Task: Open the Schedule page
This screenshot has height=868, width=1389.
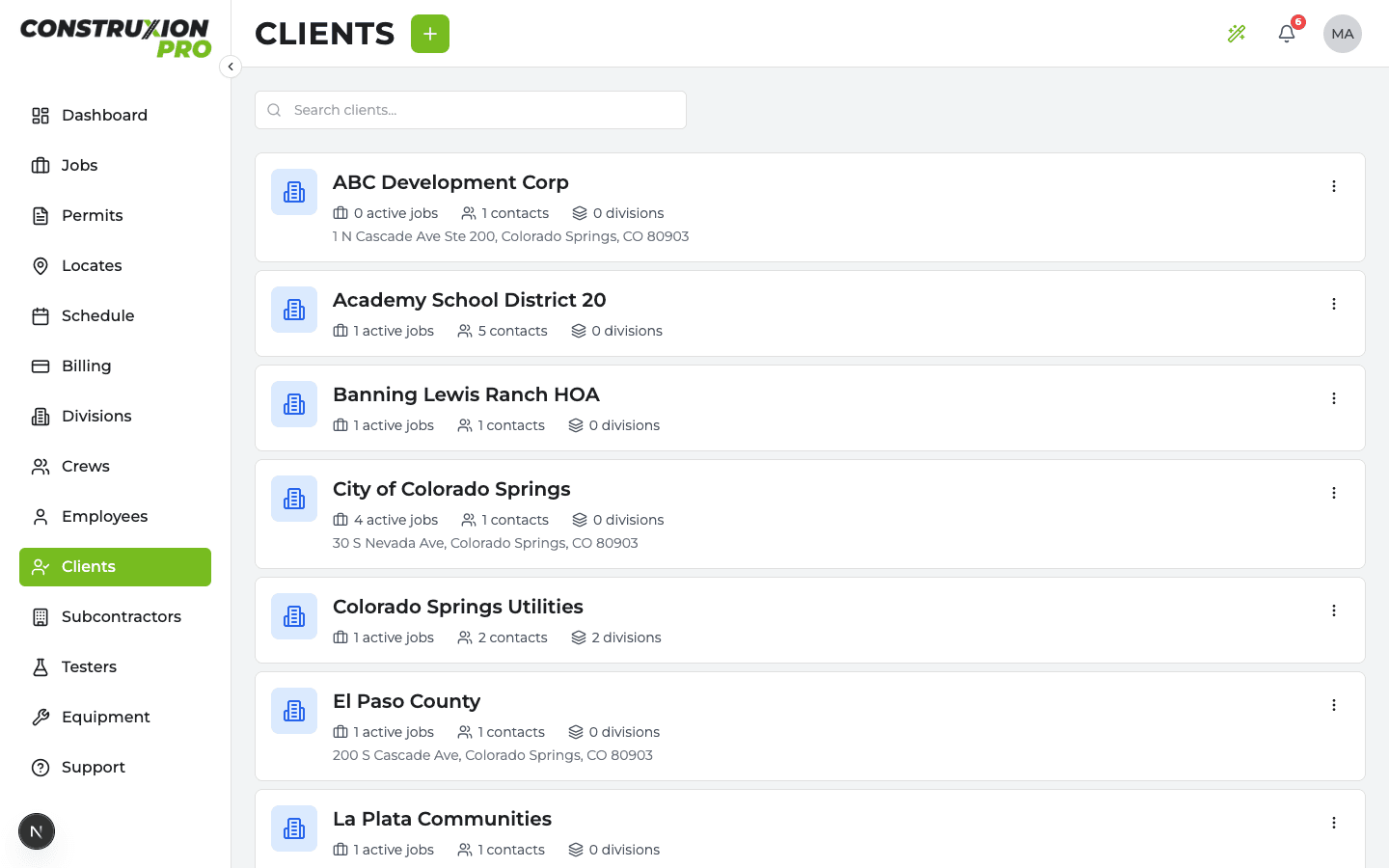Action: click(x=115, y=316)
